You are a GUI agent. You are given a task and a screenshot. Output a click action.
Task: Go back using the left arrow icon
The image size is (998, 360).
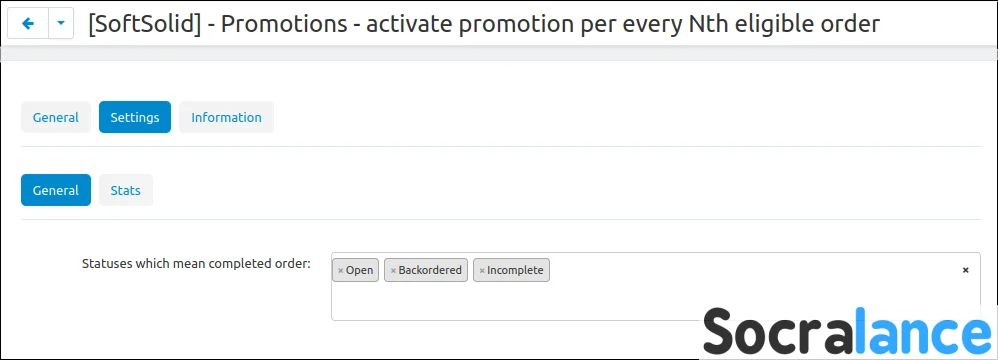[x=28, y=24]
